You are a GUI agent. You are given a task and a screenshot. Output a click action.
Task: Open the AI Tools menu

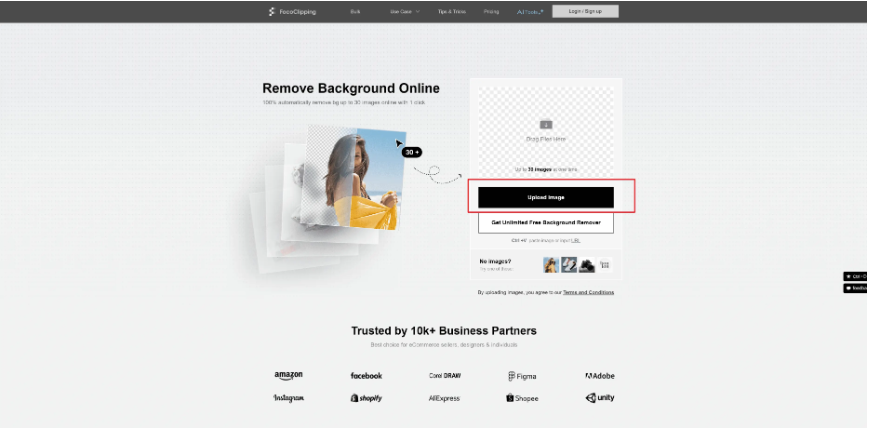[x=530, y=11]
